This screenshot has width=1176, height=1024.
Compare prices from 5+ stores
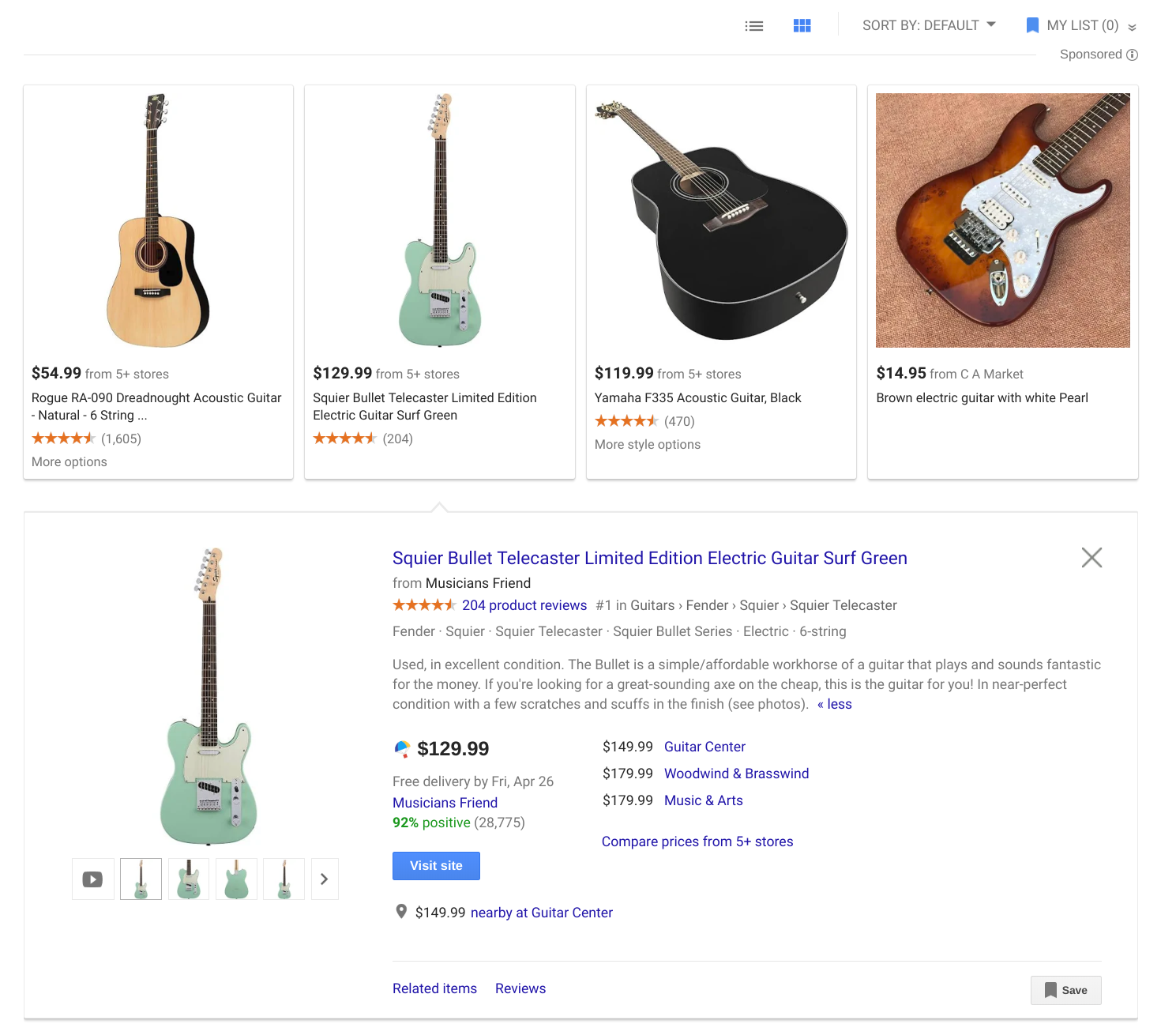(697, 841)
